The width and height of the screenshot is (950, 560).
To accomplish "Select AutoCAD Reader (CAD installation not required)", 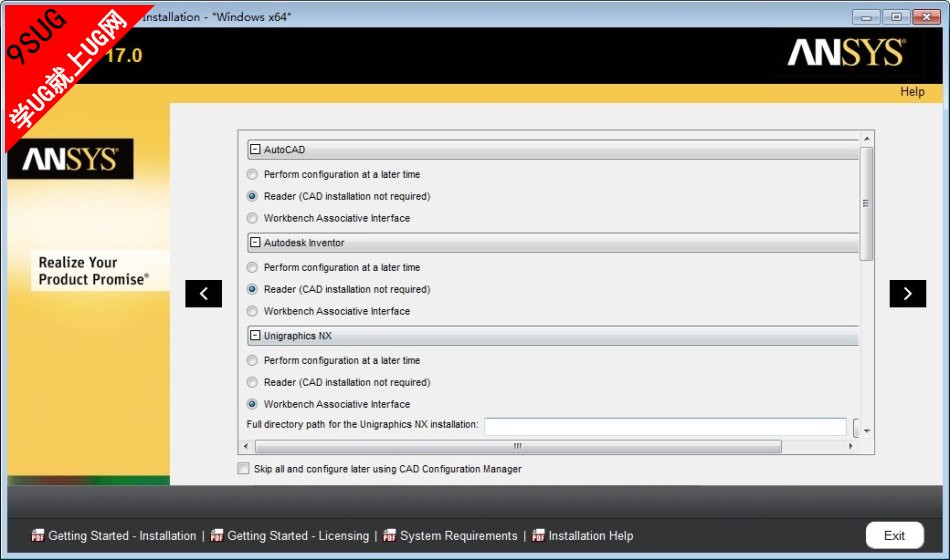I will (252, 196).
